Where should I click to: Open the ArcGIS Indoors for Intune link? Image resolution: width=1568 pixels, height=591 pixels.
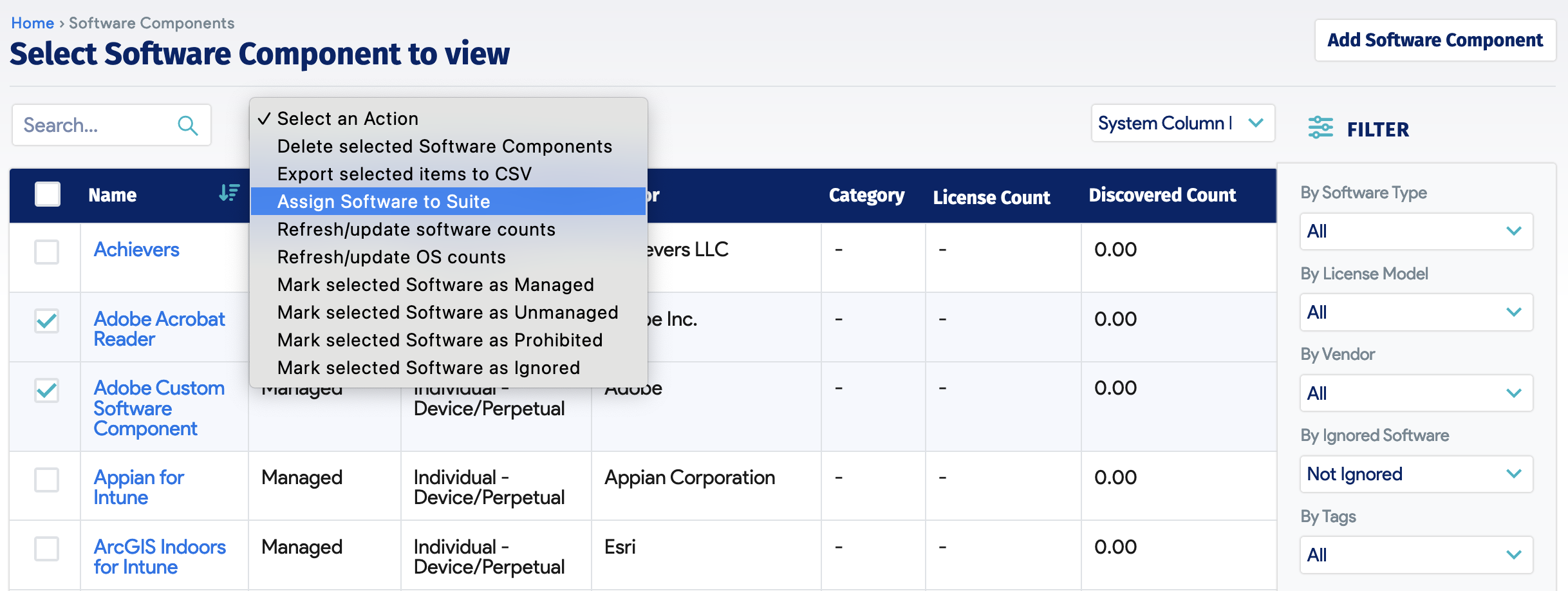click(x=160, y=556)
